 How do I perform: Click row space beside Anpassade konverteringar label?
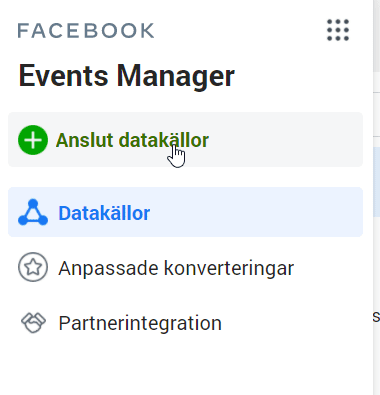[x=328, y=268]
